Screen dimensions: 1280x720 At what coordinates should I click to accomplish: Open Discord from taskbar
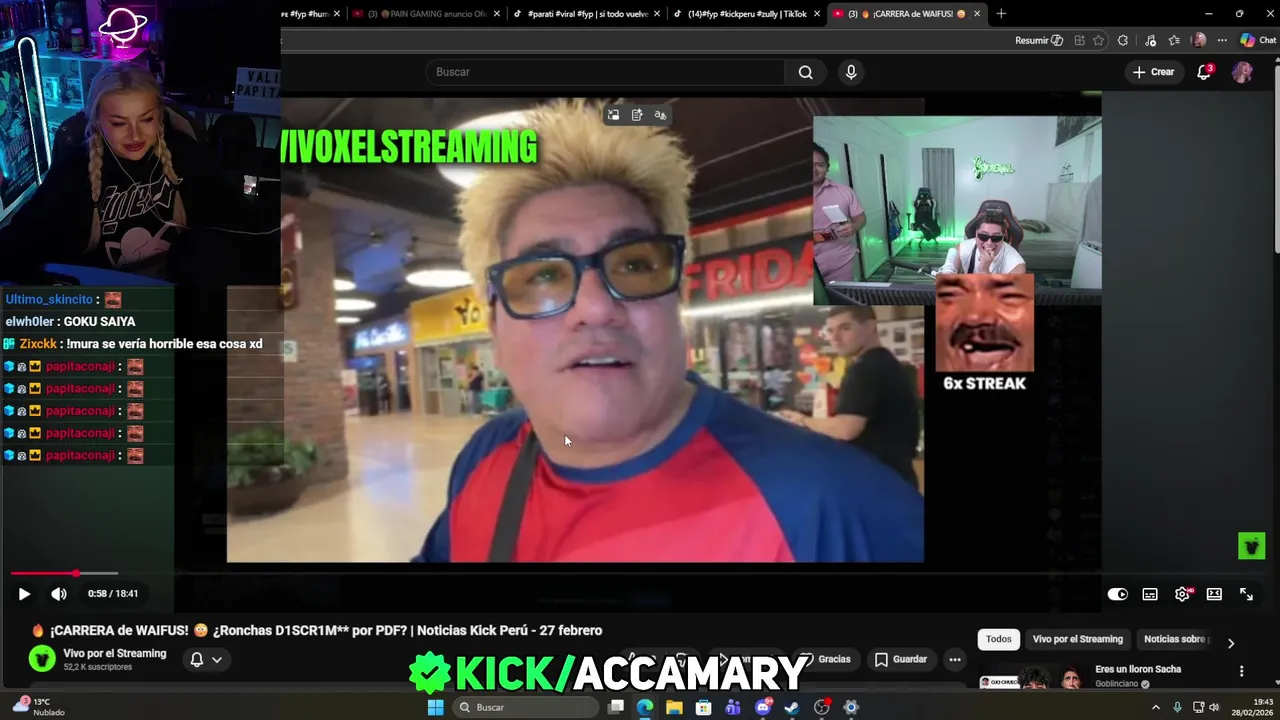[x=763, y=707]
